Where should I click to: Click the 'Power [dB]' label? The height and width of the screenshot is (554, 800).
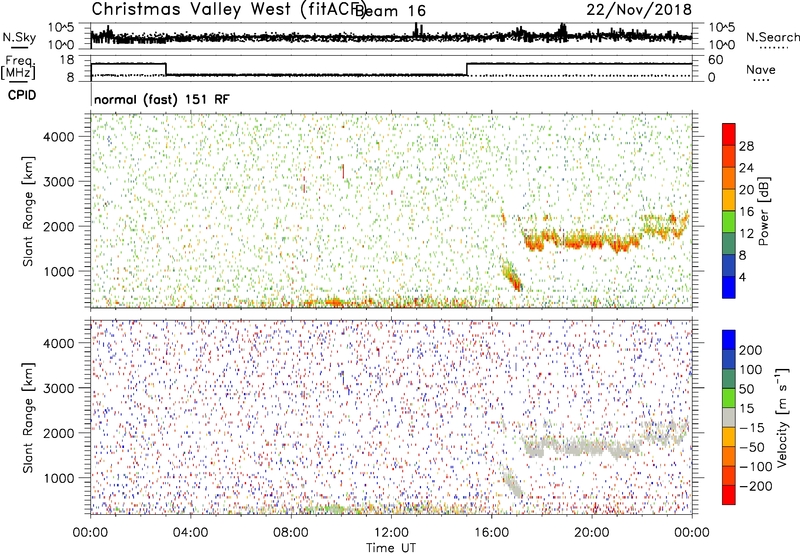[763, 211]
